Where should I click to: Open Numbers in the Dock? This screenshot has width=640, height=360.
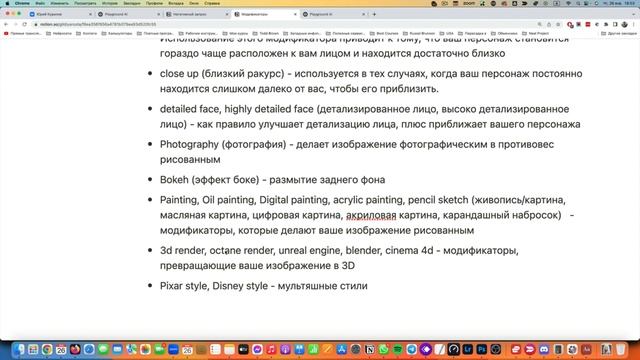click(313, 349)
